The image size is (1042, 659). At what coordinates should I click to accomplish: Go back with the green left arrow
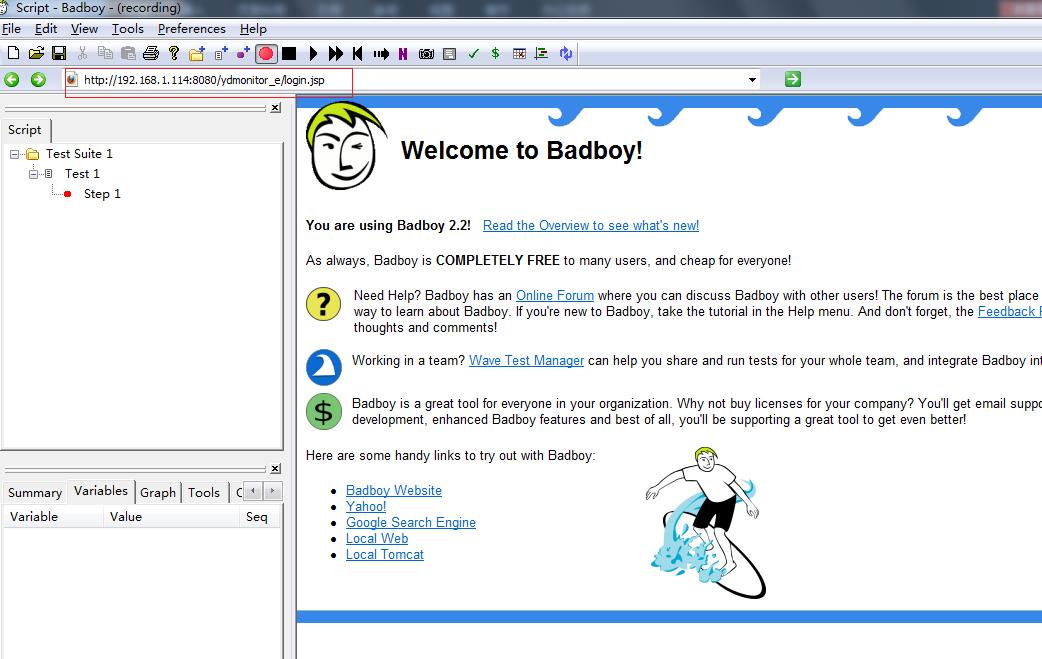tap(11, 80)
